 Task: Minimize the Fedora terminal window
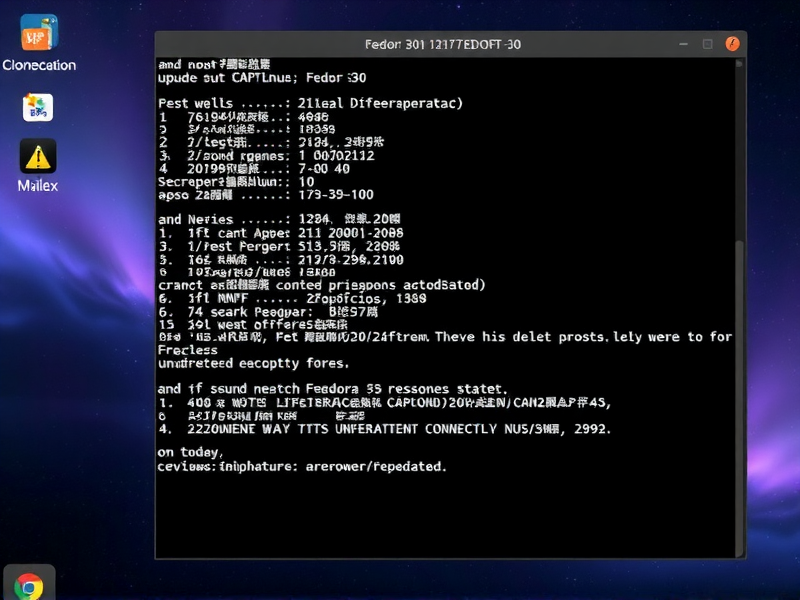click(683, 44)
